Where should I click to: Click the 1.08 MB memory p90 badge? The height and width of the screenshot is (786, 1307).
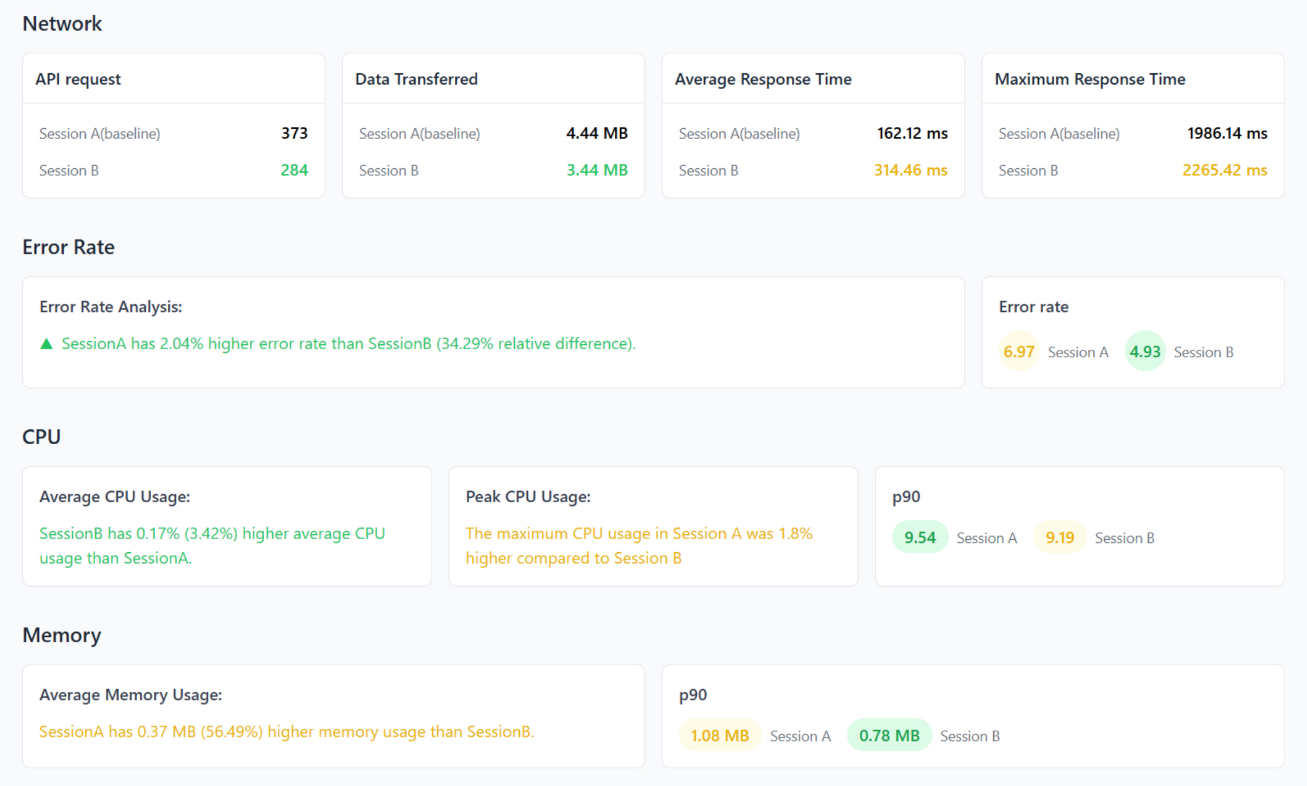coord(720,736)
